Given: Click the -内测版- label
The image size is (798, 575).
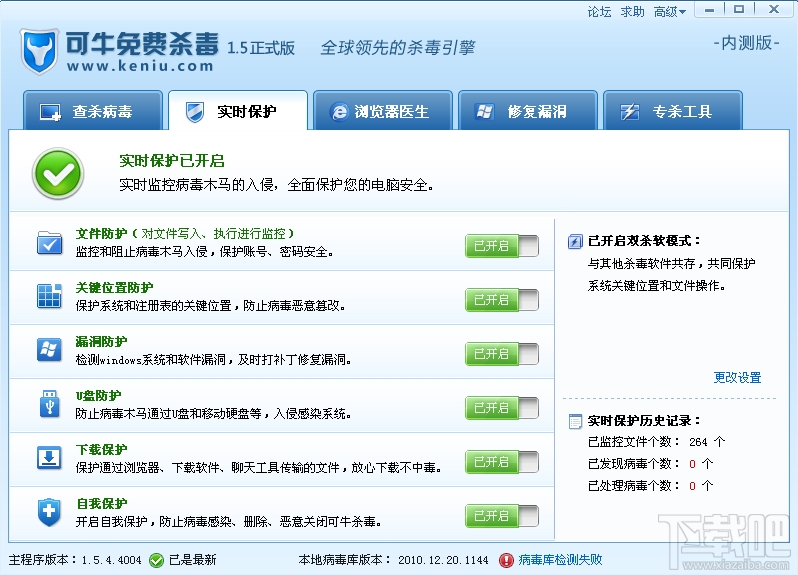Looking at the screenshot, I should (746, 43).
